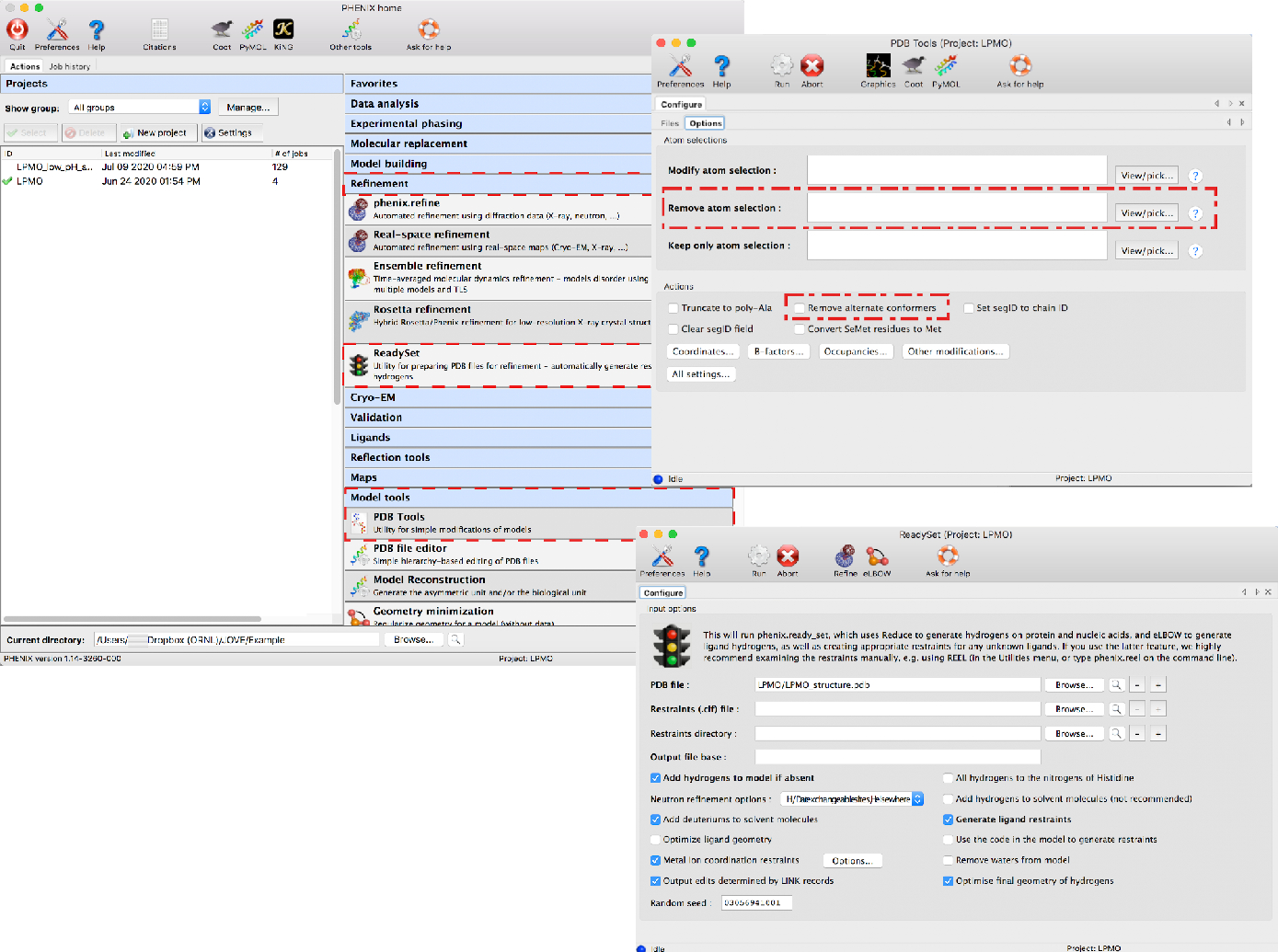1278x952 pixels.
Task: Click the project list horizontal scrollbar
Action: (x=132, y=619)
